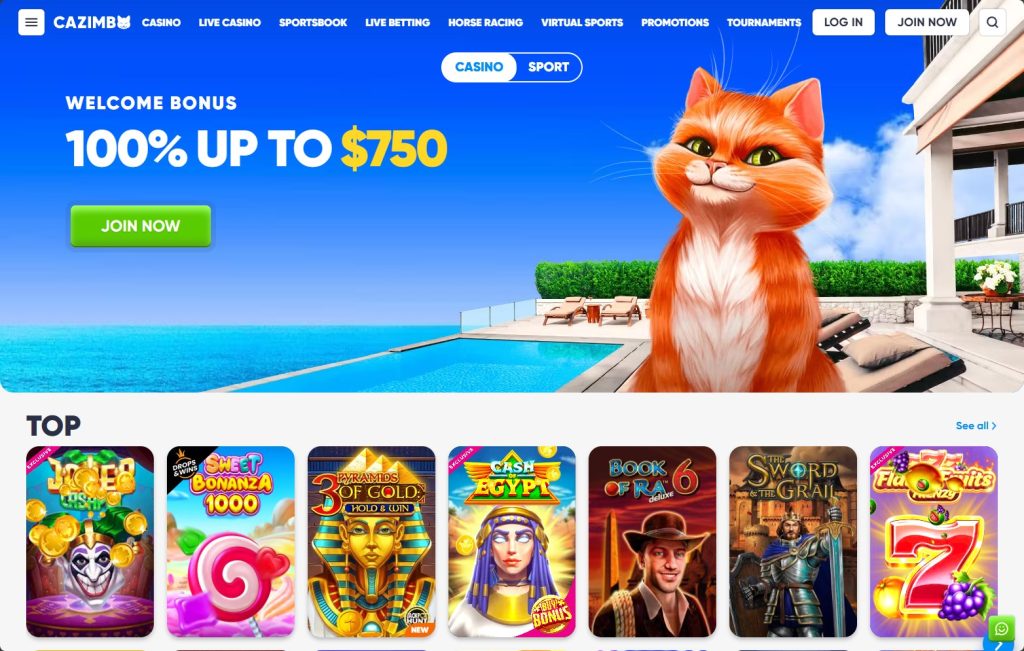Click the Log In button

coord(843,22)
